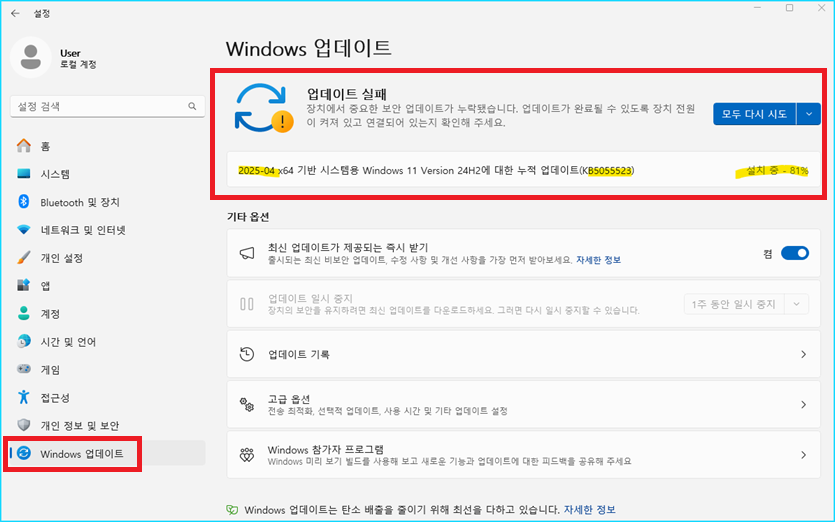Open 자세한 정보 link under latest updates
Screen dimensions: 835x522
[599, 260]
